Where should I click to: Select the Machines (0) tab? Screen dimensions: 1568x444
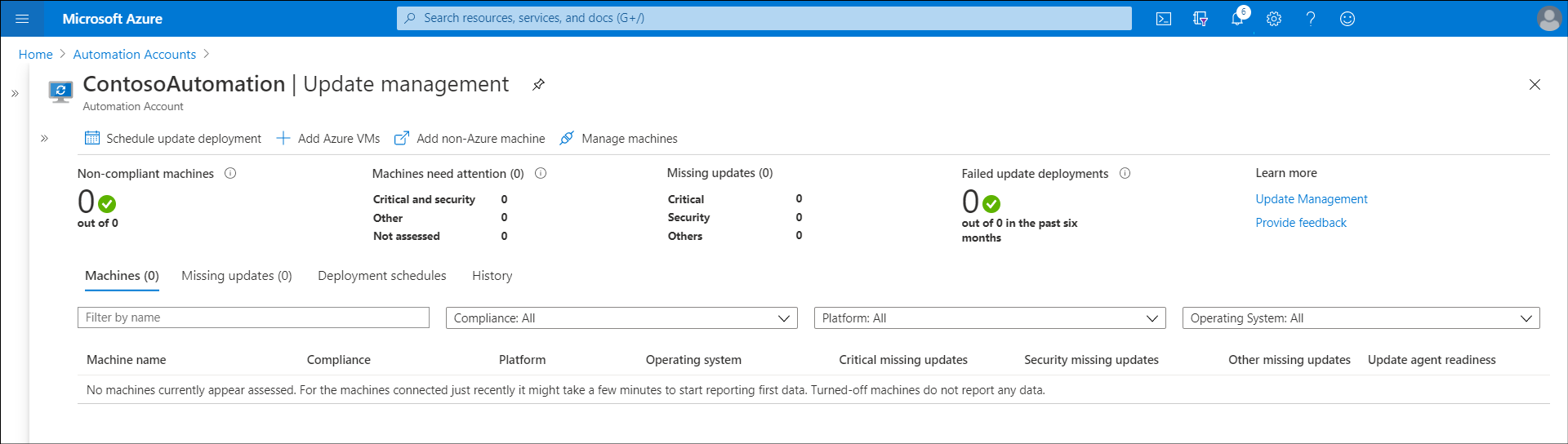click(122, 276)
